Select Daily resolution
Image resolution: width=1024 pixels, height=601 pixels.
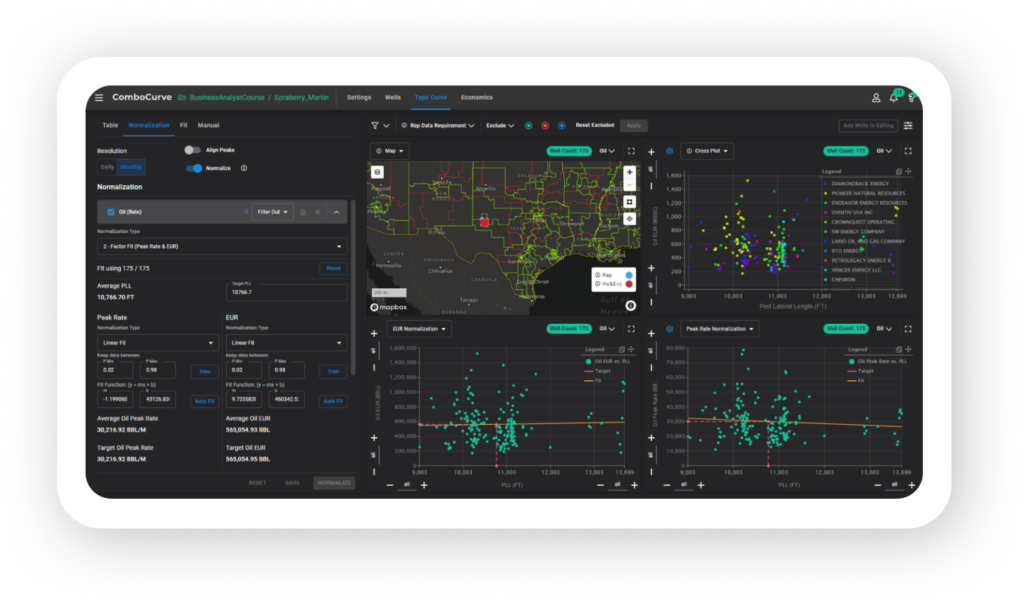click(107, 167)
